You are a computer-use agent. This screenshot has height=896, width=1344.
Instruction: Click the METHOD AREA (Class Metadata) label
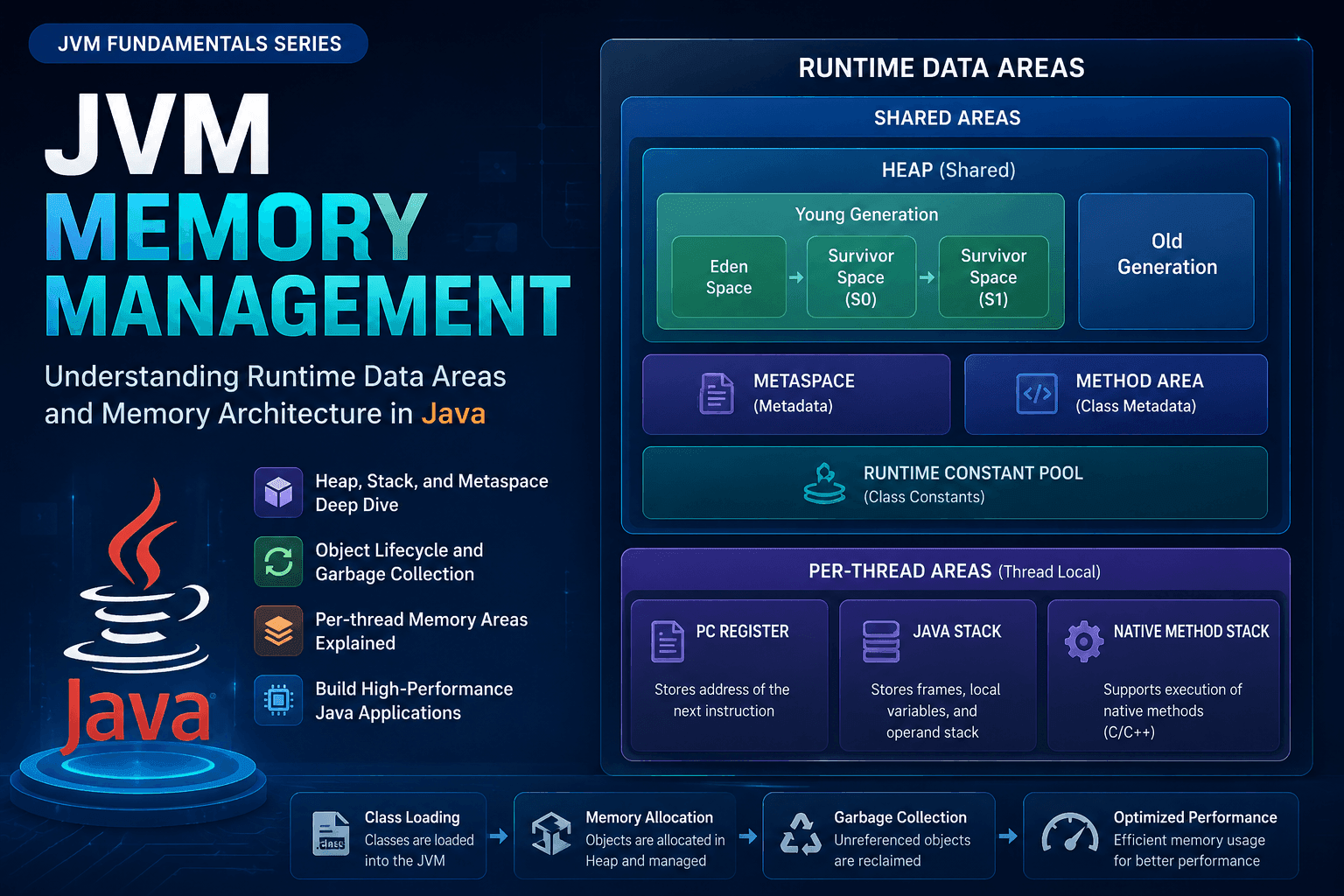[1139, 393]
